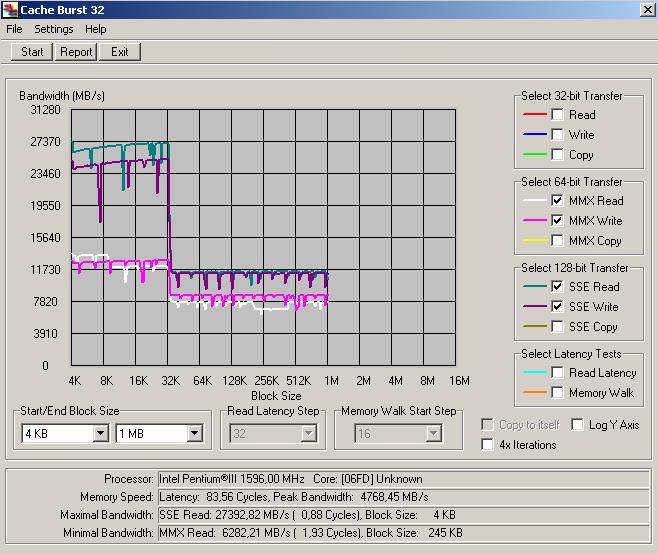
Task: Click the teal SSE Read line swatch
Action: (x=535, y=286)
